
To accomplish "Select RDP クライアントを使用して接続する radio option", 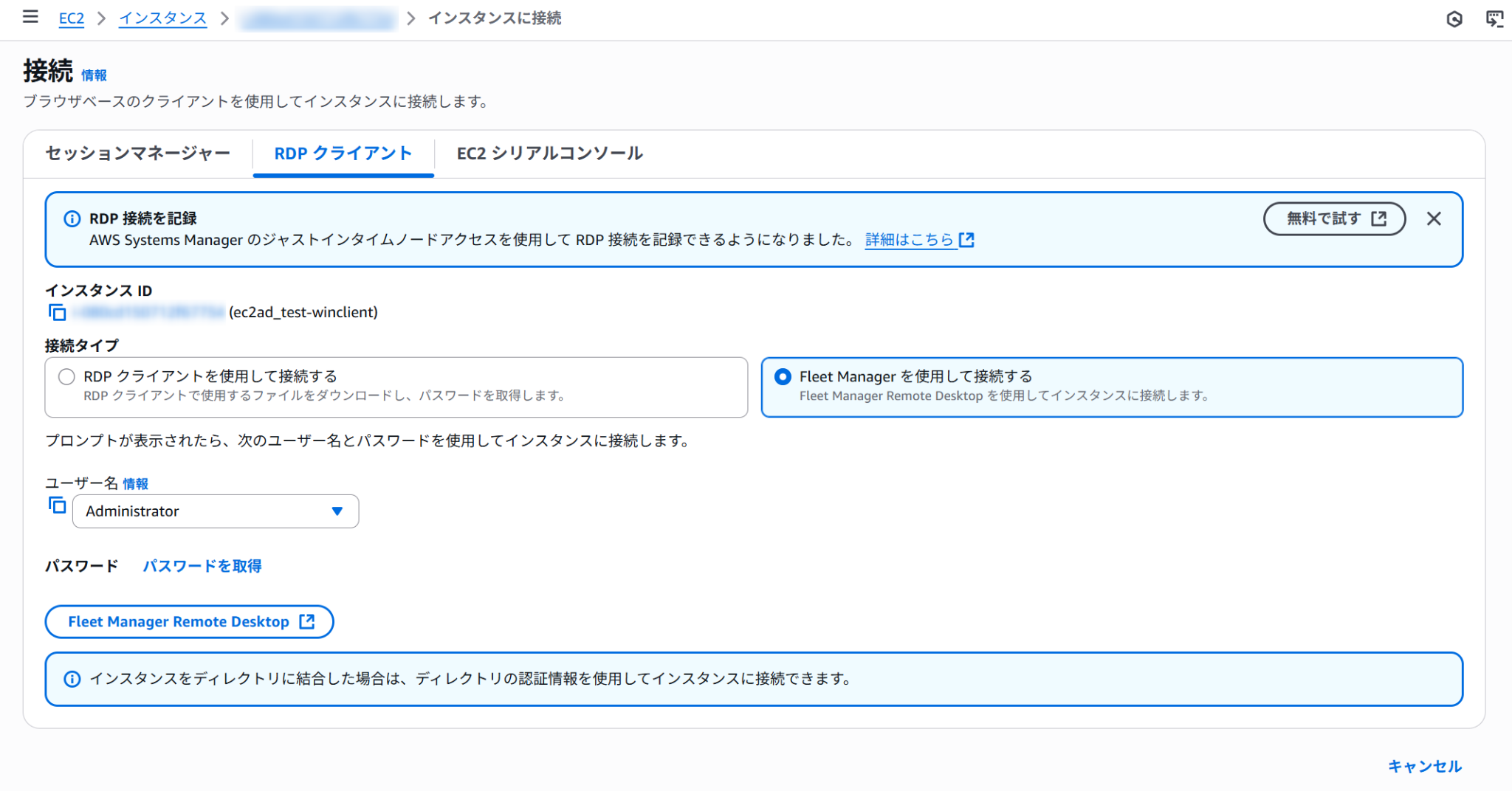I will pyautogui.click(x=67, y=377).
